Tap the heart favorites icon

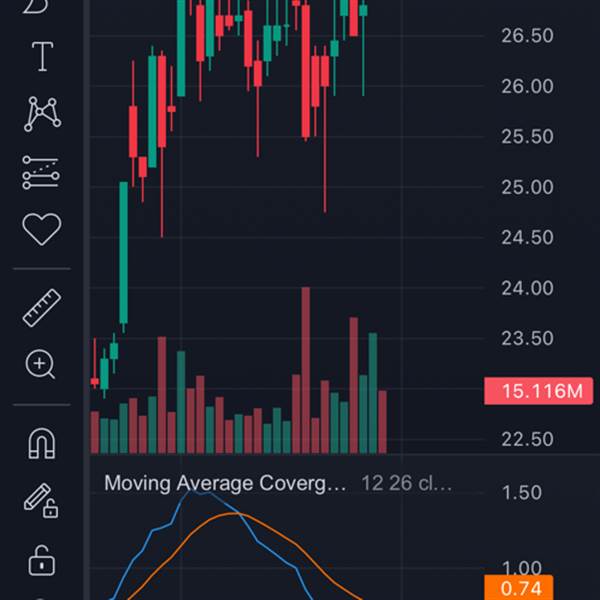[42, 229]
